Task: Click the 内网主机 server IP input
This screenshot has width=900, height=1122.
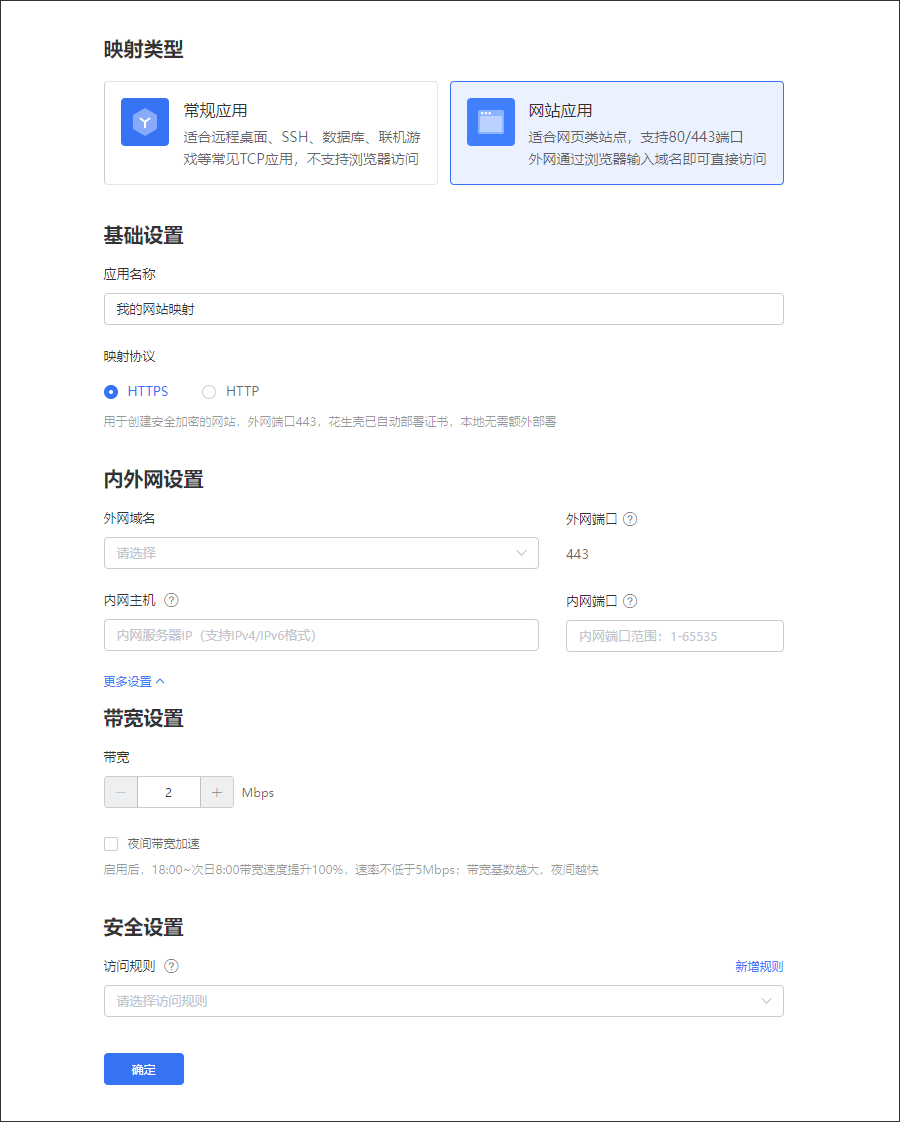Action: click(321, 635)
